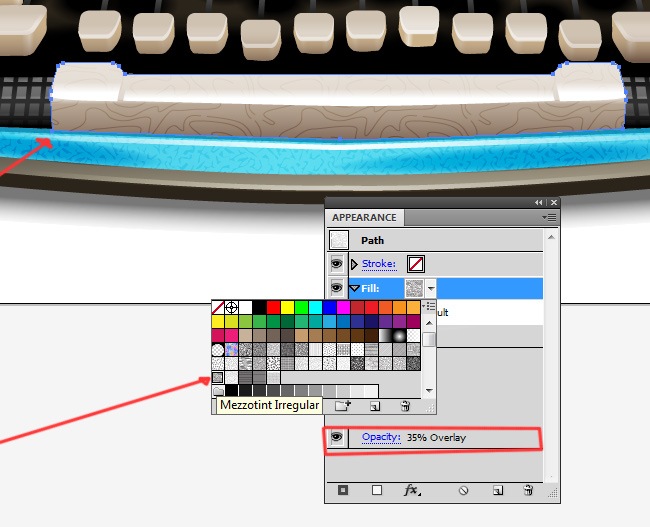Open the Appearance panel flyout menu
This screenshot has width=650, height=527.
(549, 217)
